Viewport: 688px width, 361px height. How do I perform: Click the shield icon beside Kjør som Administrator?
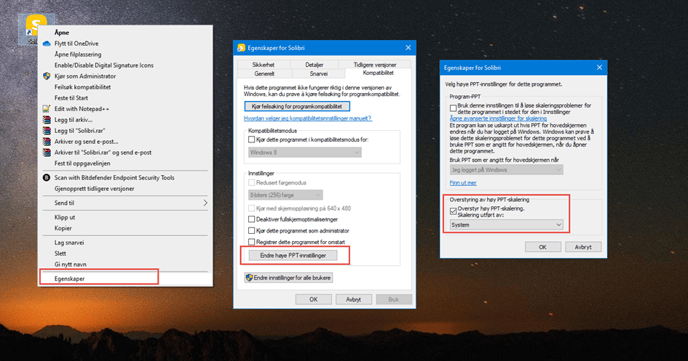(47, 76)
